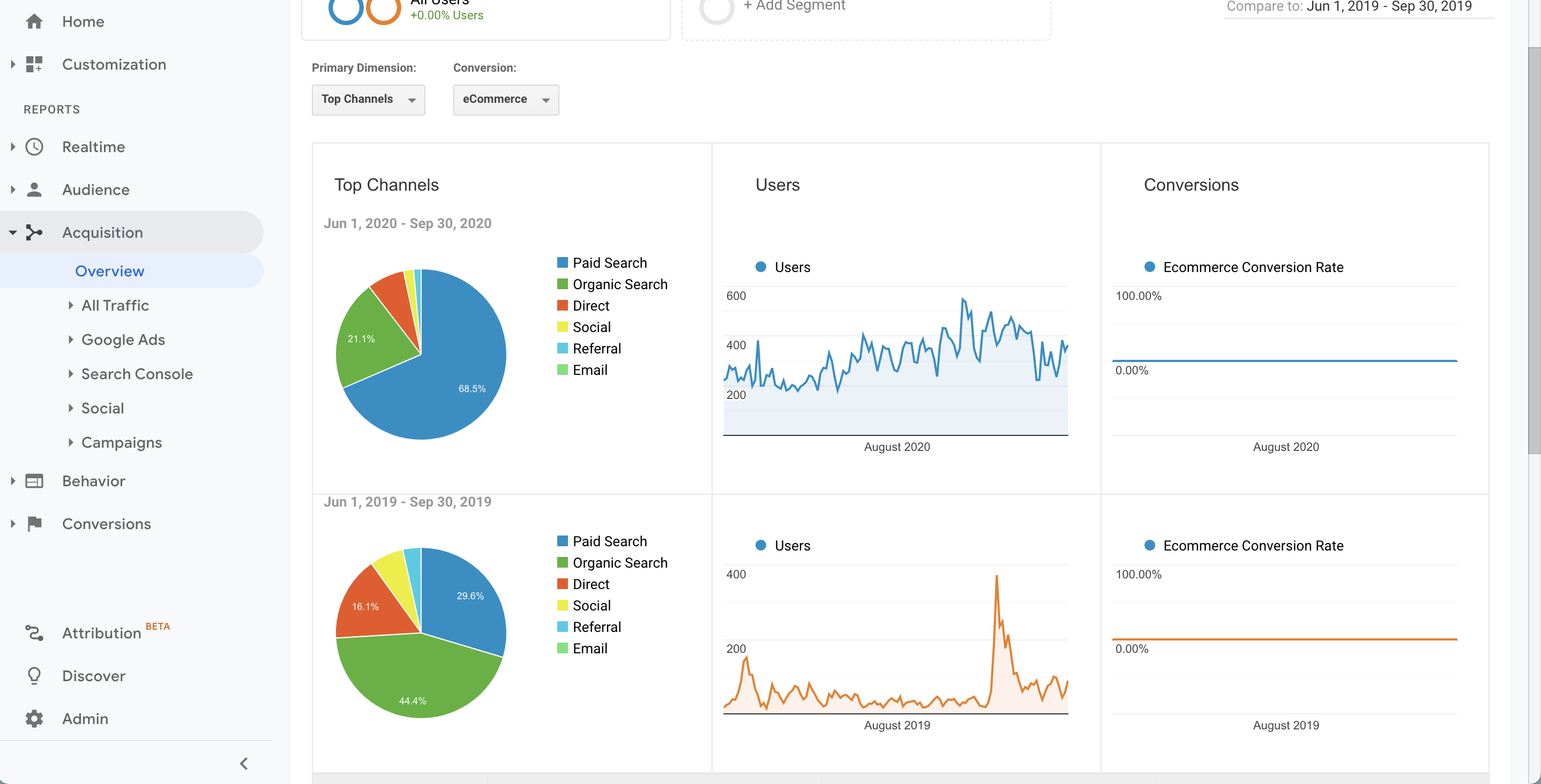The width and height of the screenshot is (1541, 784).
Task: Click the Attribution path icon
Action: [34, 632]
